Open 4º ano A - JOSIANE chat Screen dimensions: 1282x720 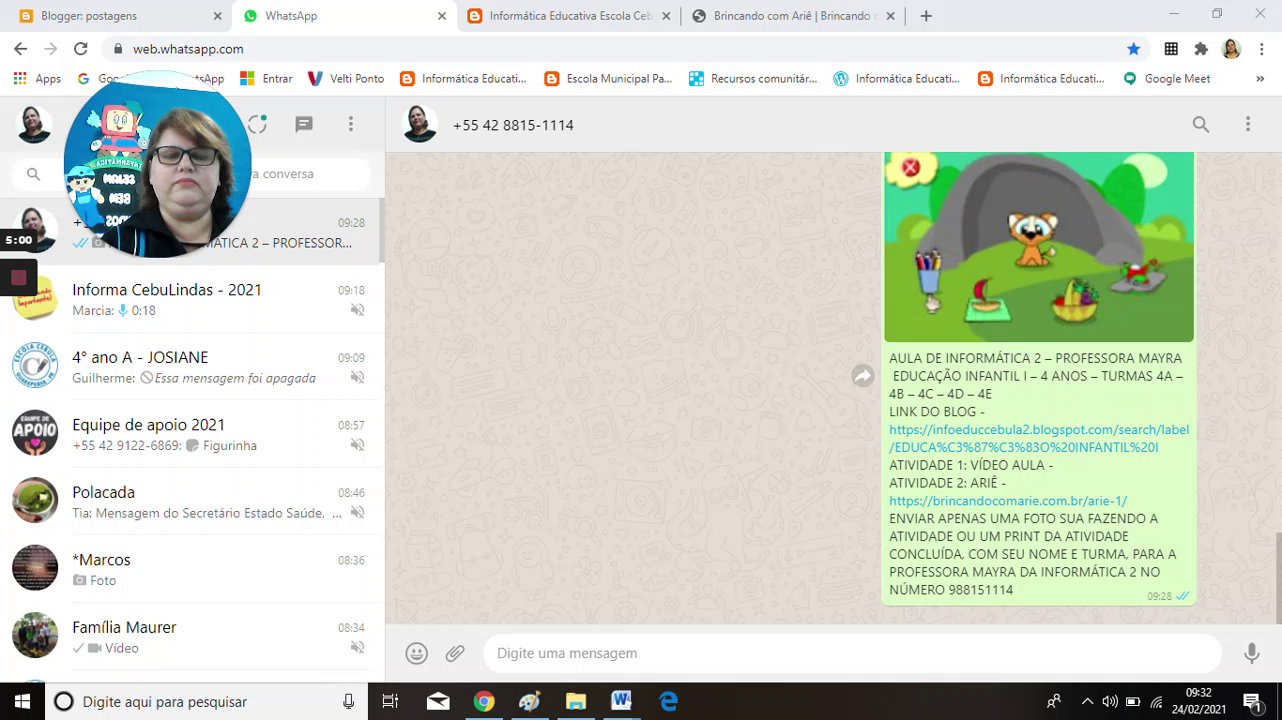pyautogui.click(x=192, y=367)
